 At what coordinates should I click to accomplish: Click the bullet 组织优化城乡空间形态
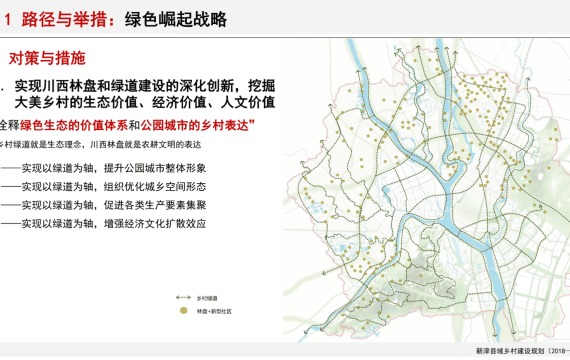pos(155,187)
